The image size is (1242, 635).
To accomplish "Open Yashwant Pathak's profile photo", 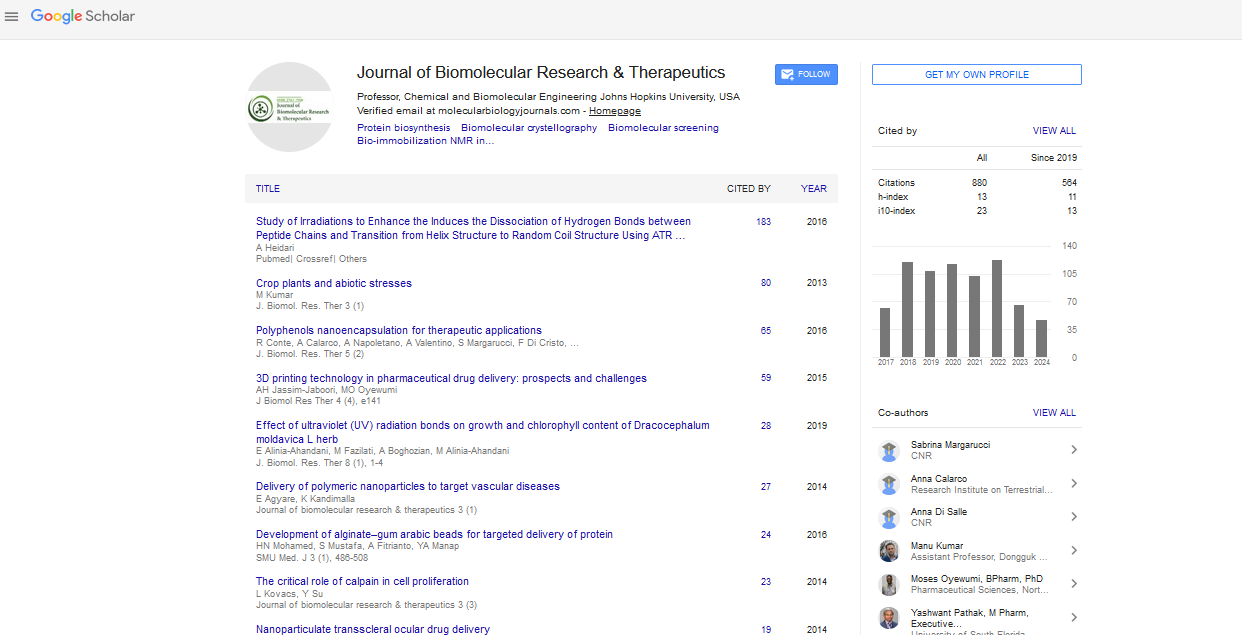I will [889, 618].
